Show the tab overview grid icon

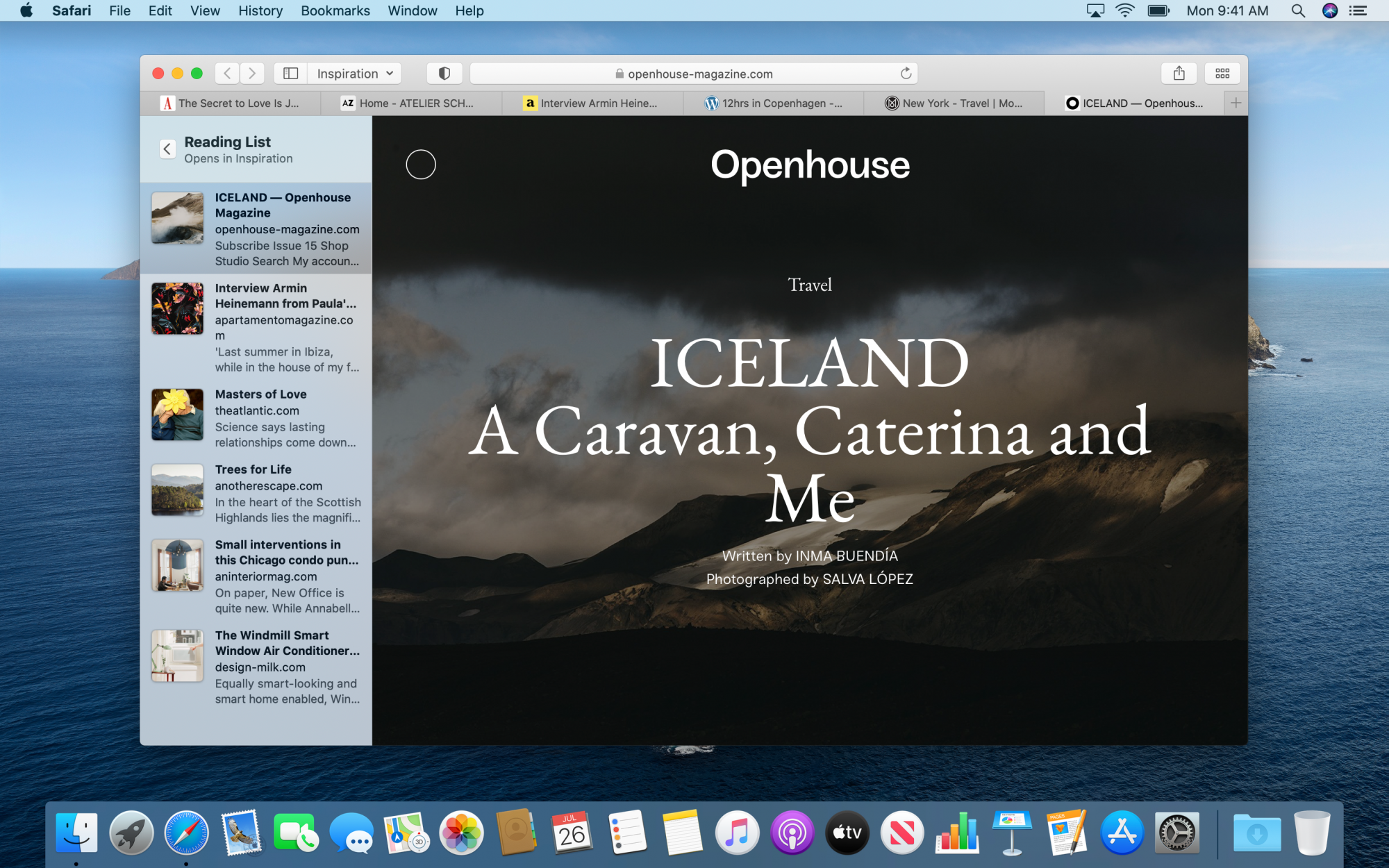click(1222, 74)
